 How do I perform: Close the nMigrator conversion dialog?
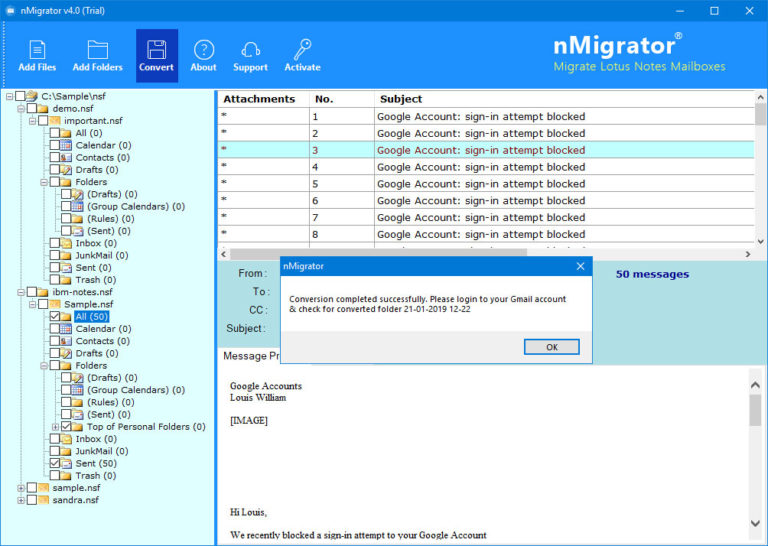tap(580, 266)
